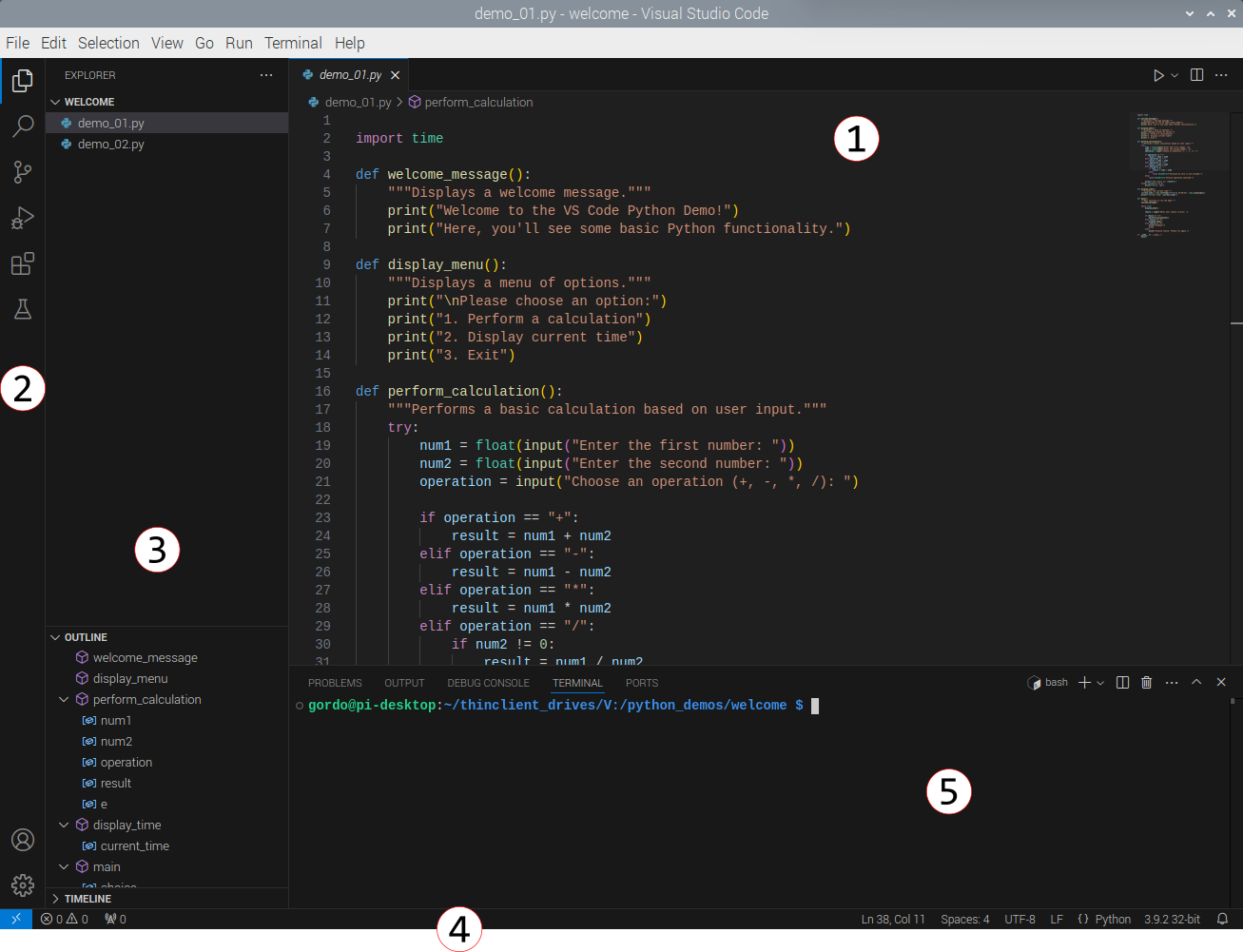This screenshot has height=952, width=1243.
Task: Open the Extensions view
Action: coord(22,263)
